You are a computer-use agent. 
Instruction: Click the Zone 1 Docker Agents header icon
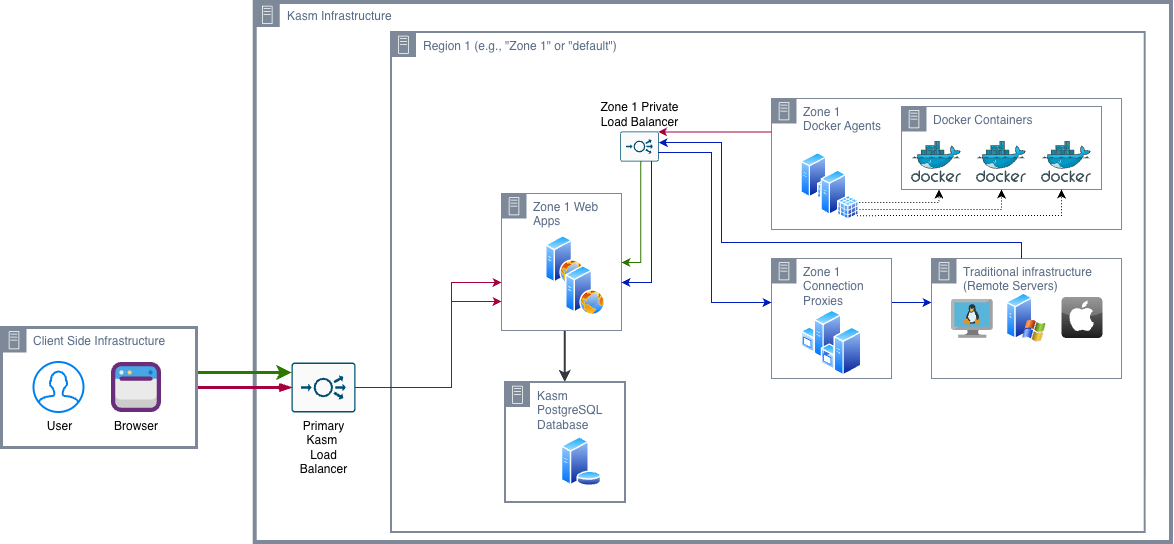coord(784,111)
